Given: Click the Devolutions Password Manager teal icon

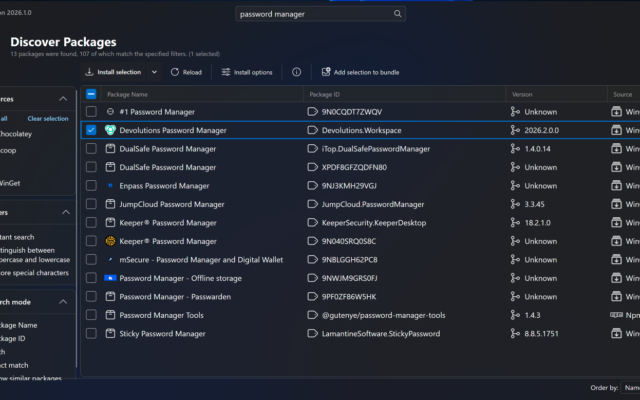Looking at the screenshot, I should (x=110, y=130).
